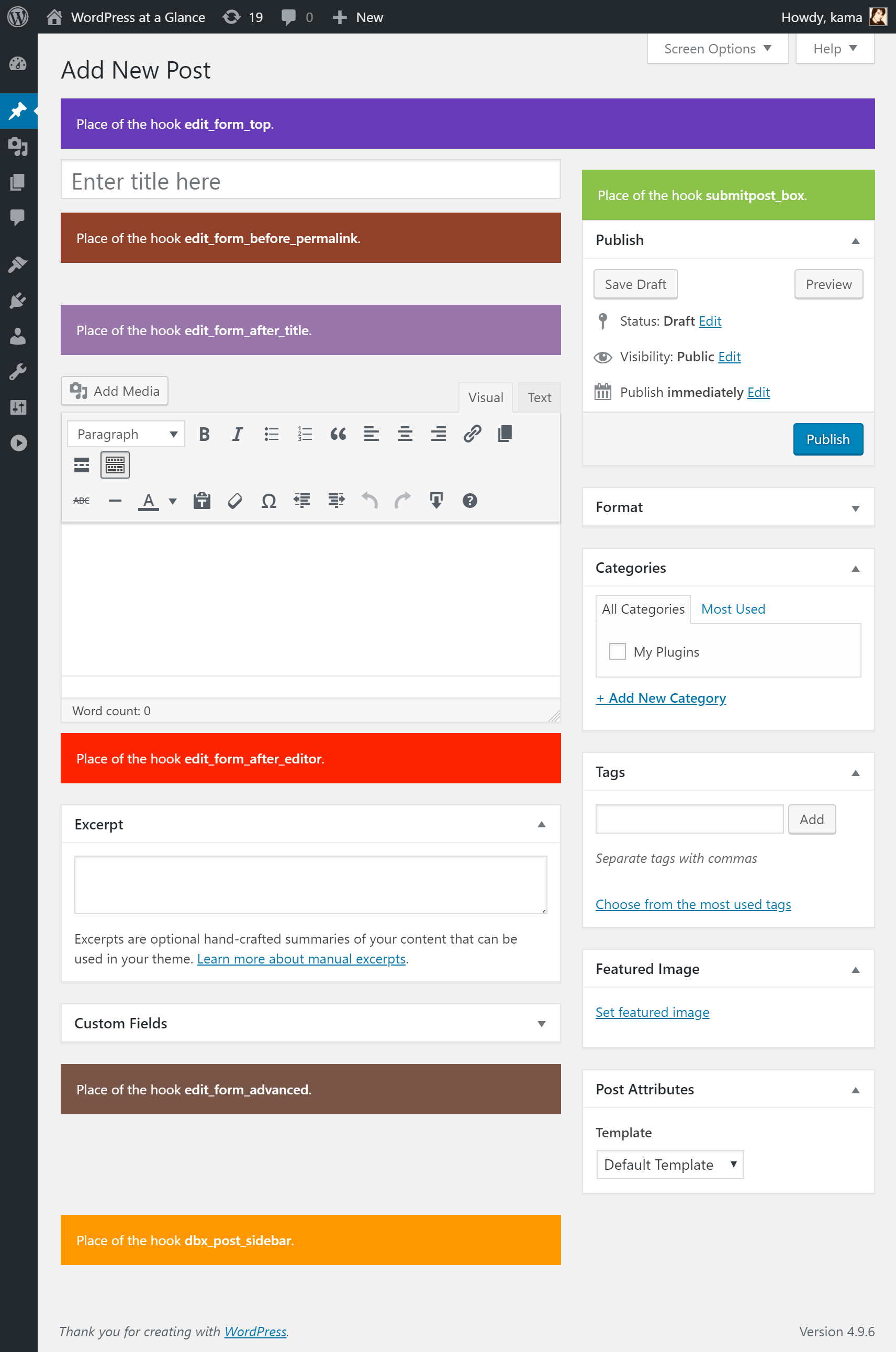This screenshot has height=1352, width=896.
Task: Check the My Plugins category checkbox
Action: tap(617, 651)
